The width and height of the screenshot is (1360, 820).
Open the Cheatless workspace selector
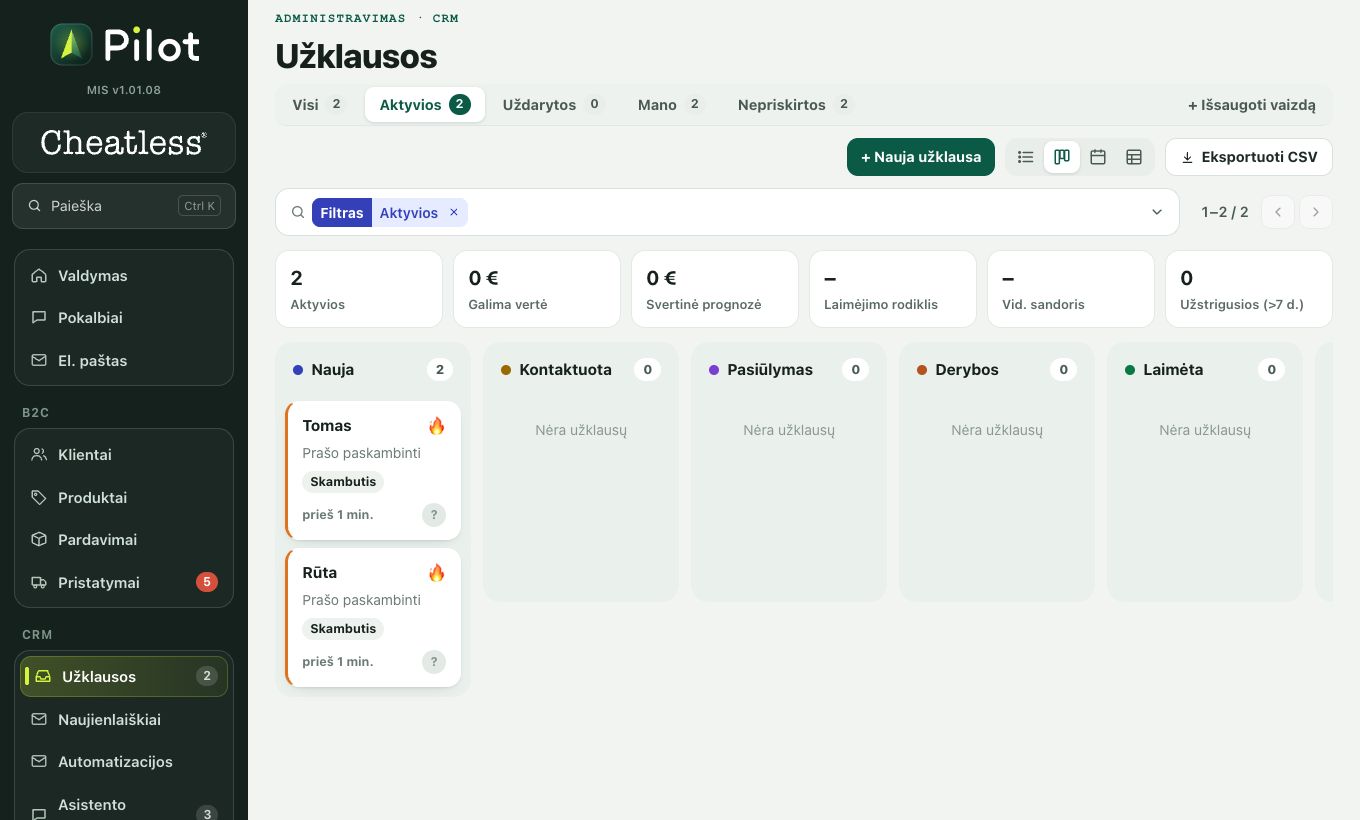click(x=124, y=143)
